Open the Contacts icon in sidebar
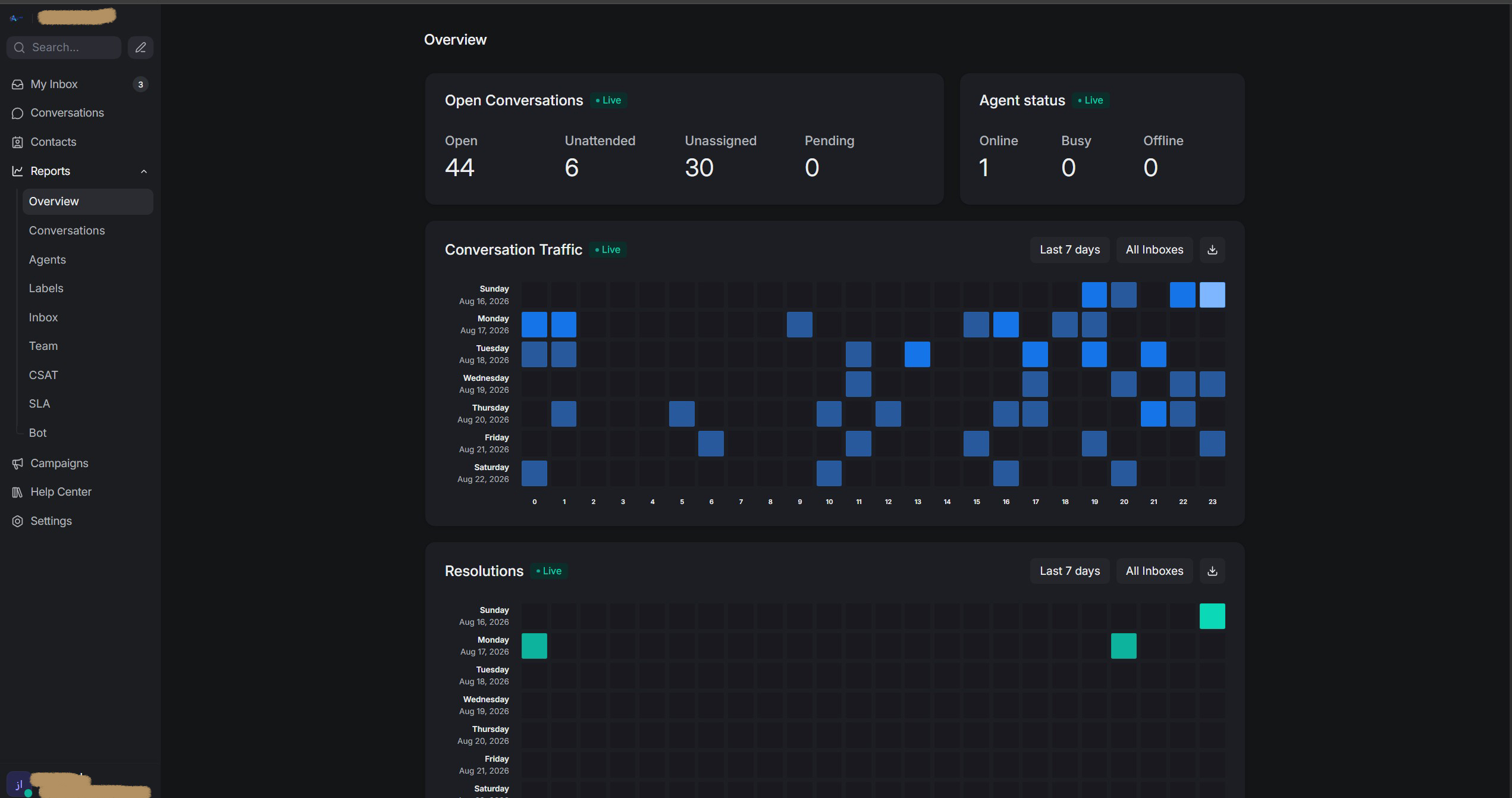The width and height of the screenshot is (1512, 798). click(17, 142)
